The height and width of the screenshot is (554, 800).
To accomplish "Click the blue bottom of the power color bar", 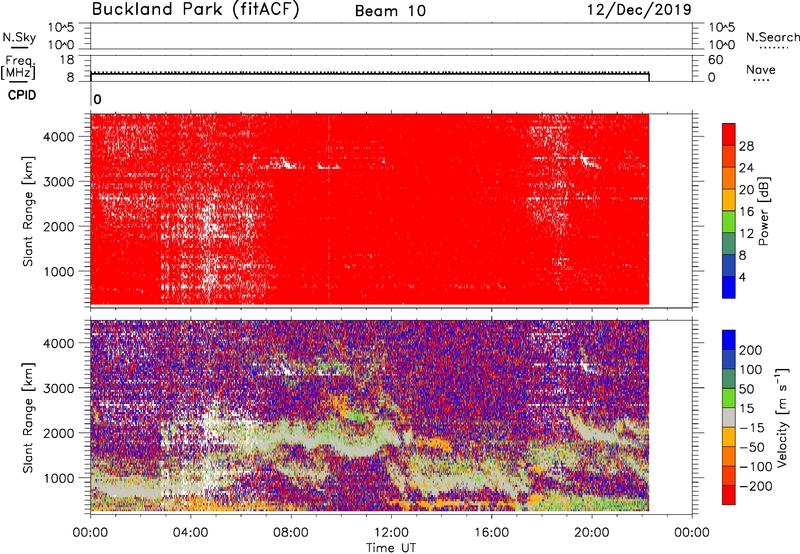I will point(729,288).
